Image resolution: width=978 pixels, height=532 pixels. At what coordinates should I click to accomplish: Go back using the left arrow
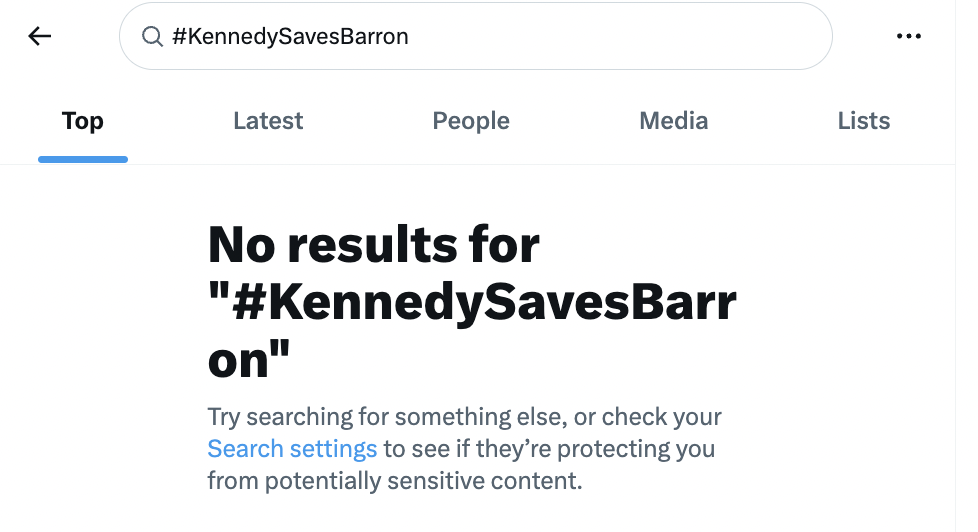coord(39,37)
